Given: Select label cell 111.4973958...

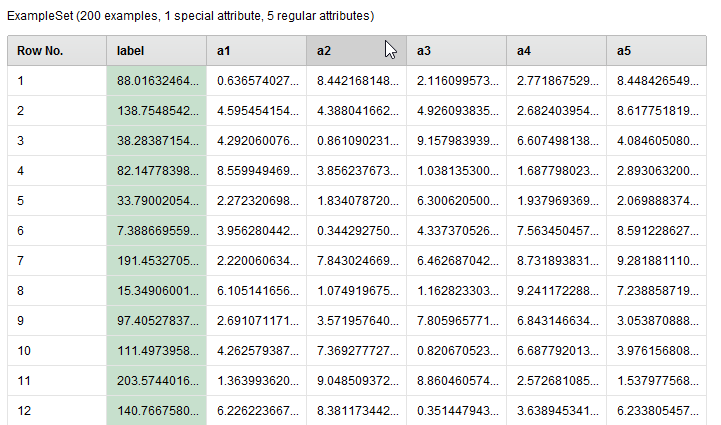Looking at the screenshot, I should pyautogui.click(x=156, y=351).
